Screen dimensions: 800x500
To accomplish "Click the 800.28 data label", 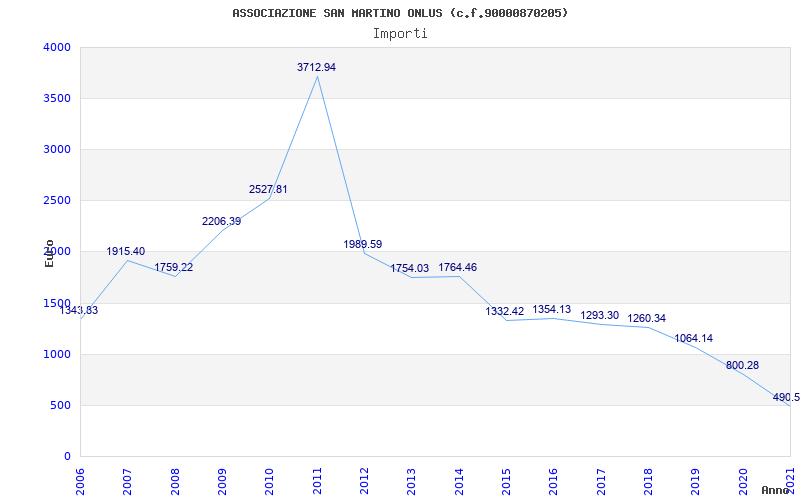I will pyautogui.click(x=742, y=365).
